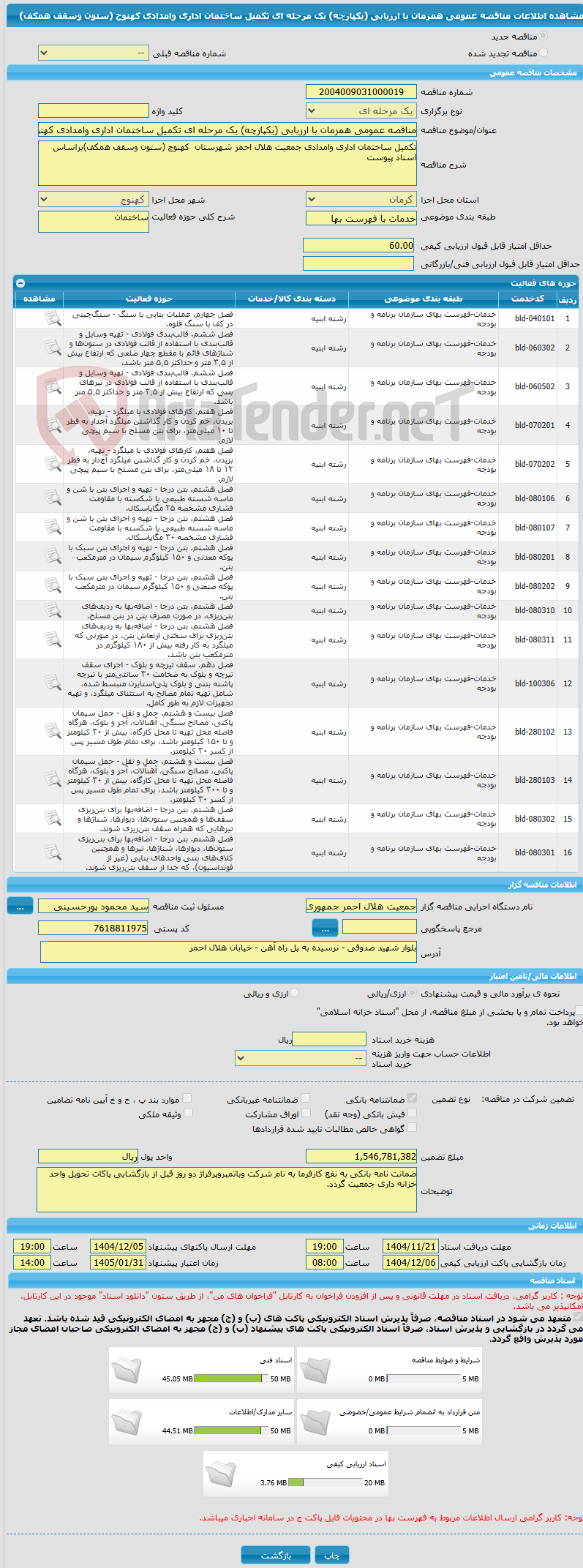This screenshot has height=1568, width=583.
Task: Click view icon for row bld-280103
Action: pos(53,780)
